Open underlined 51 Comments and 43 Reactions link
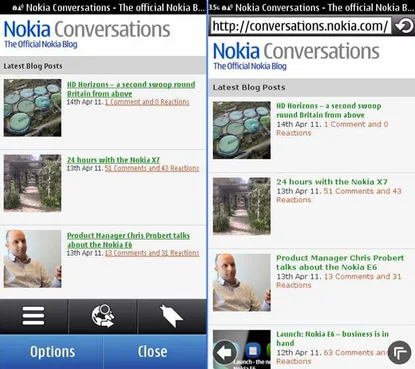 point(152,168)
